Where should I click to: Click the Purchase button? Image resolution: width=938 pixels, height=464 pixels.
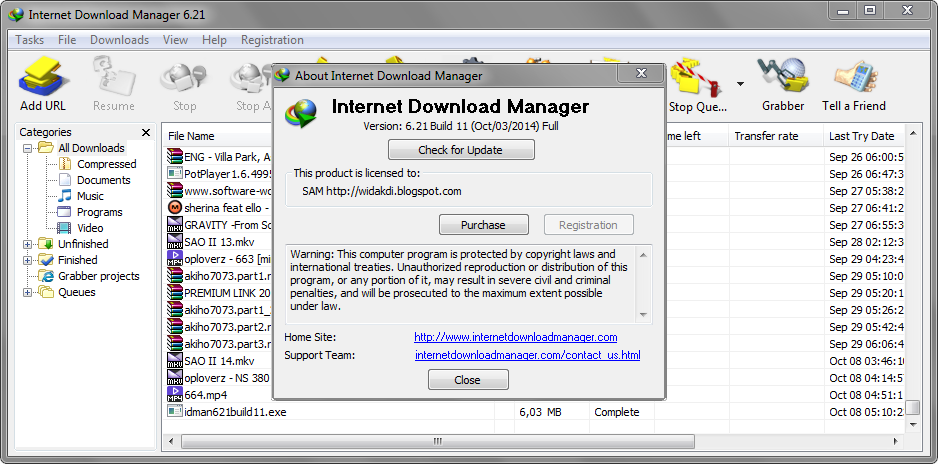(x=483, y=225)
